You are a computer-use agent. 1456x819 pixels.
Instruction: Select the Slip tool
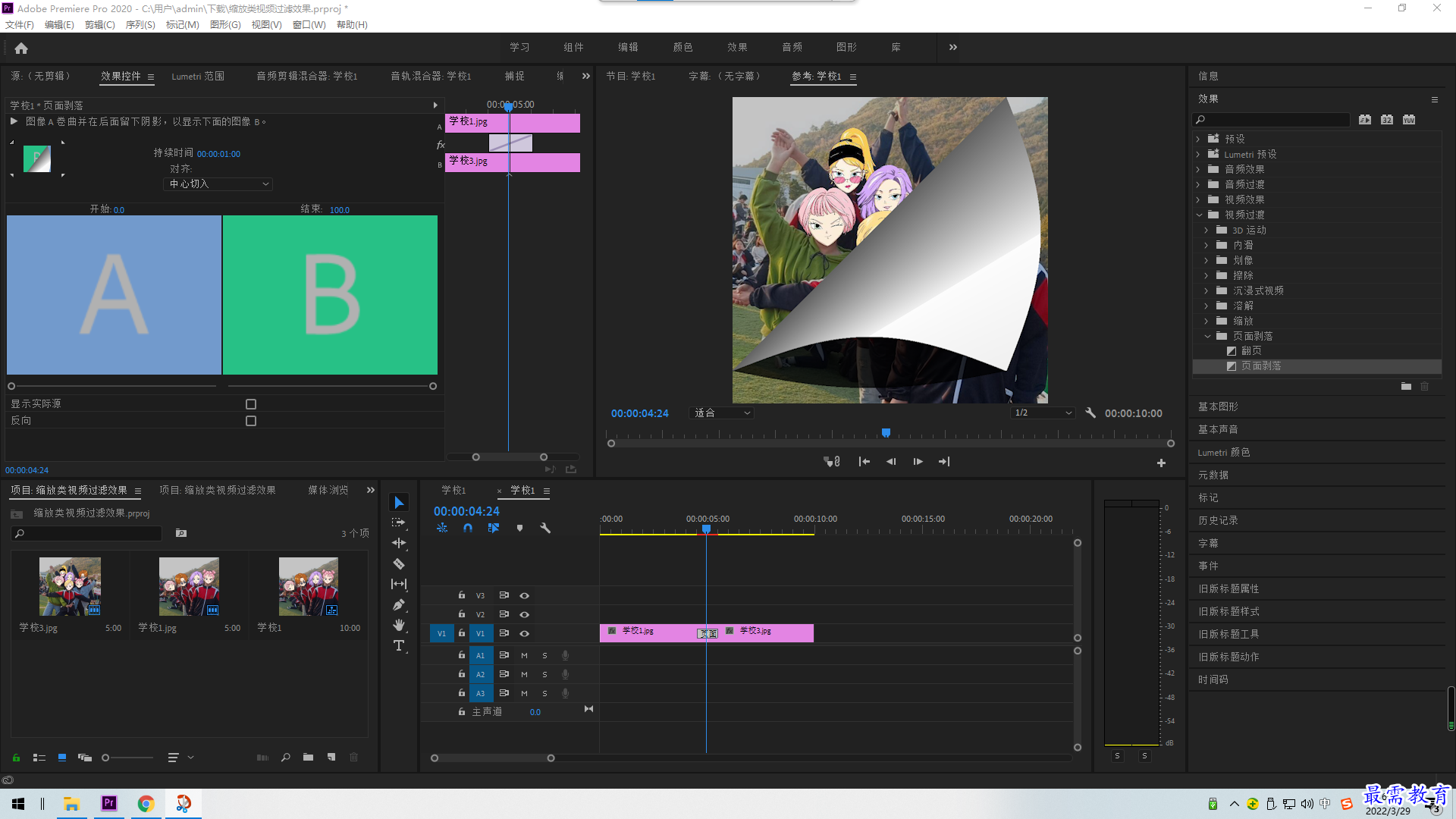pos(399,584)
